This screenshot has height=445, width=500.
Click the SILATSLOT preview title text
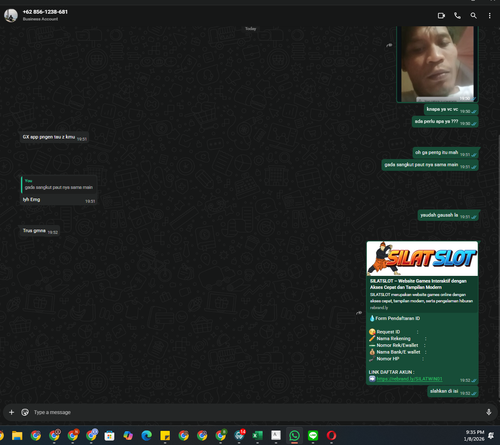tap(418, 284)
